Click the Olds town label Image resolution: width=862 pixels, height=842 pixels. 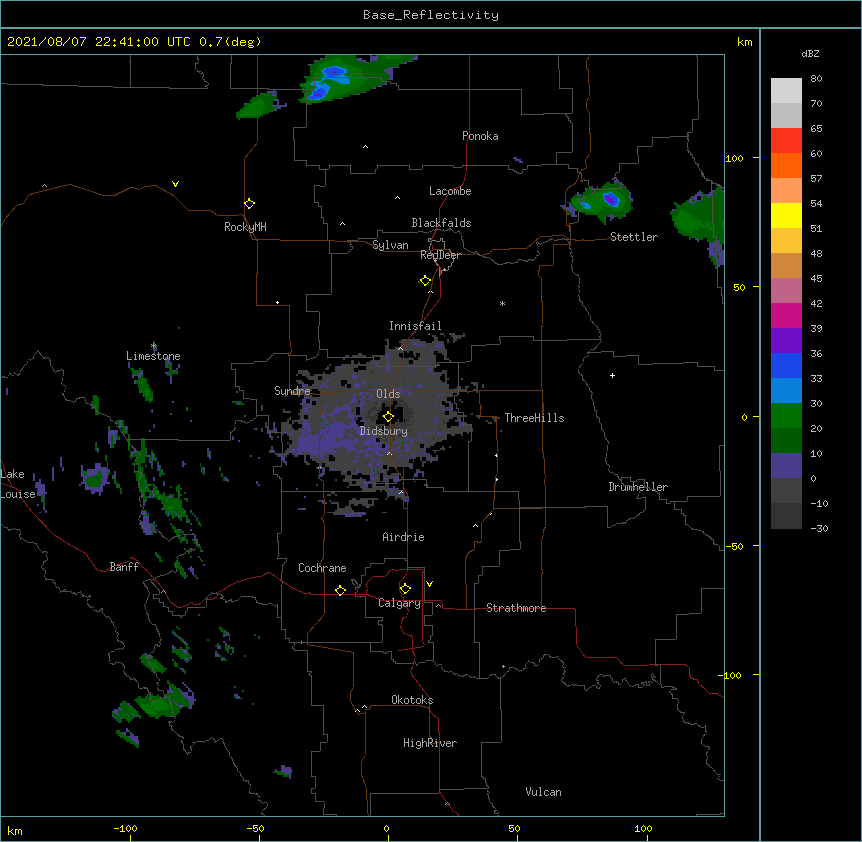[x=388, y=394]
